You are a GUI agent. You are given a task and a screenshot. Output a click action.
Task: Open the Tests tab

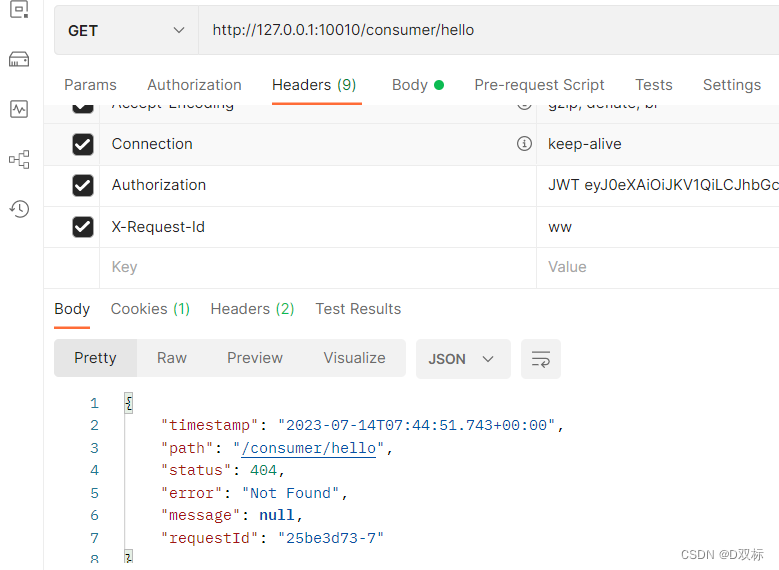point(653,85)
